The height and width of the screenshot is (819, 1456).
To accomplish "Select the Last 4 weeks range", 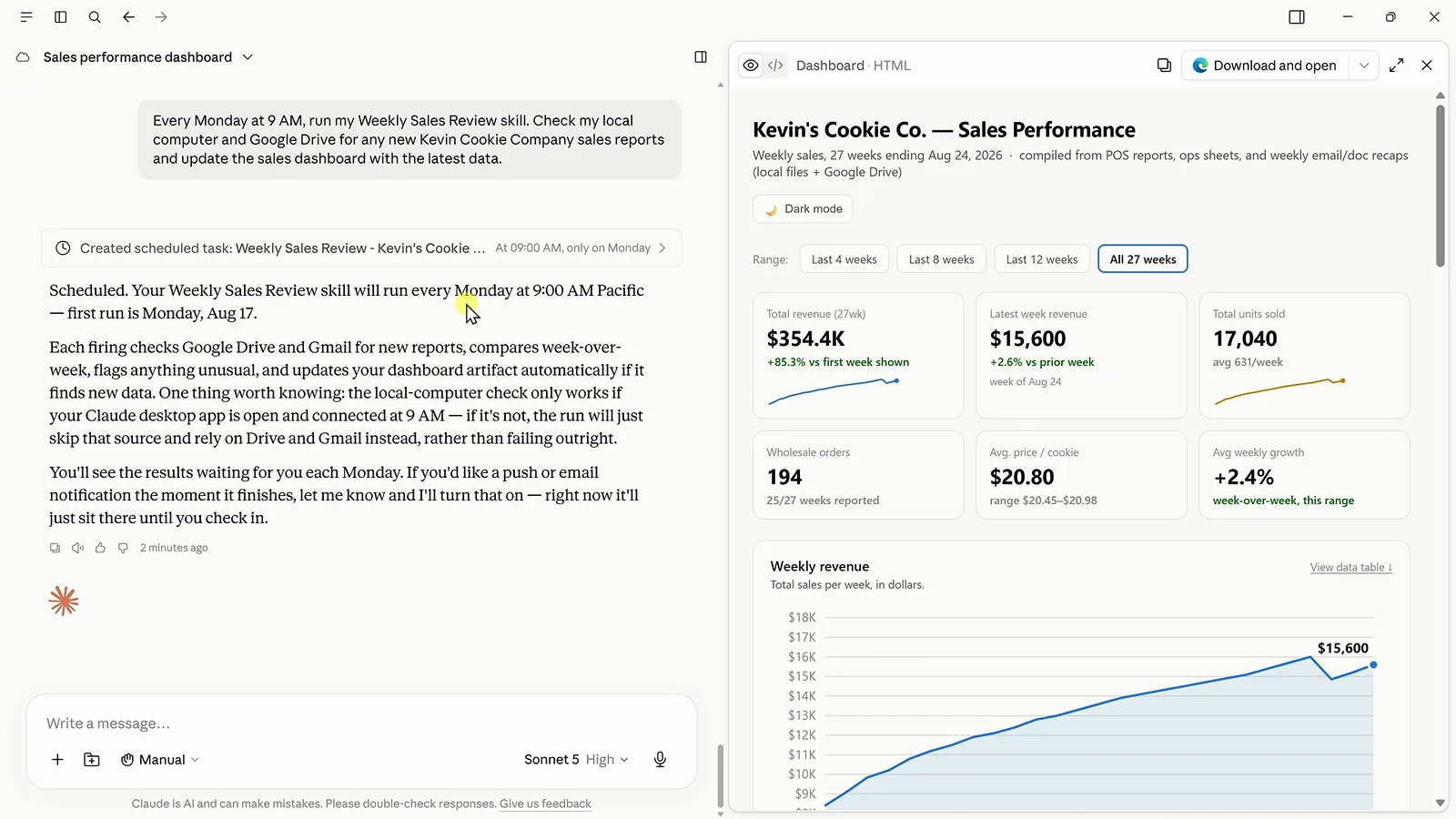I will point(844,259).
